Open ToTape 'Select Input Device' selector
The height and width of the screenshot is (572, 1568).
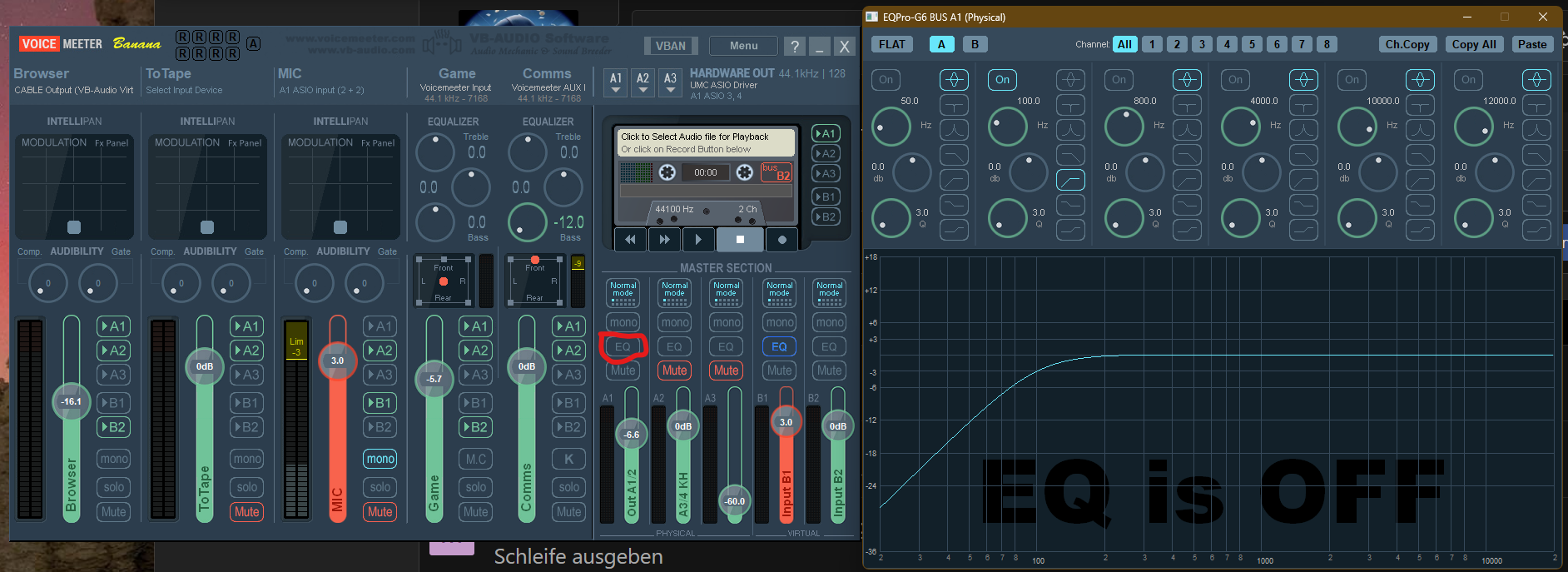click(x=185, y=90)
